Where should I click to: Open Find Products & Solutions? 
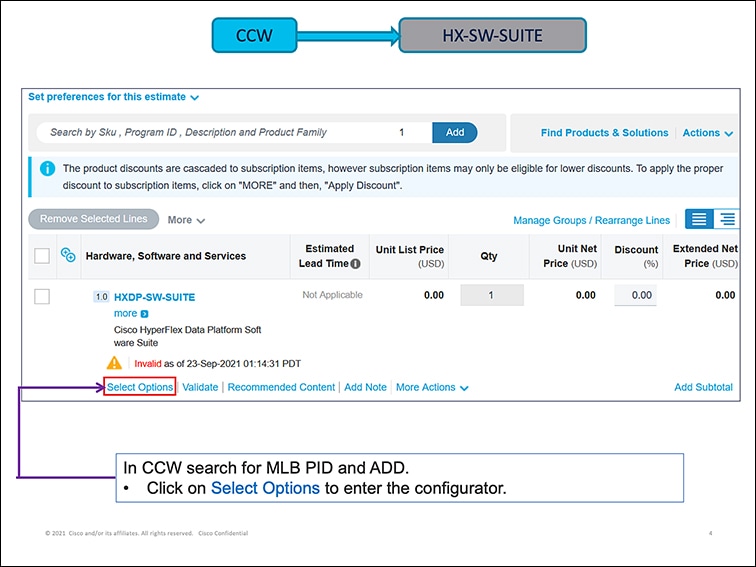[604, 133]
